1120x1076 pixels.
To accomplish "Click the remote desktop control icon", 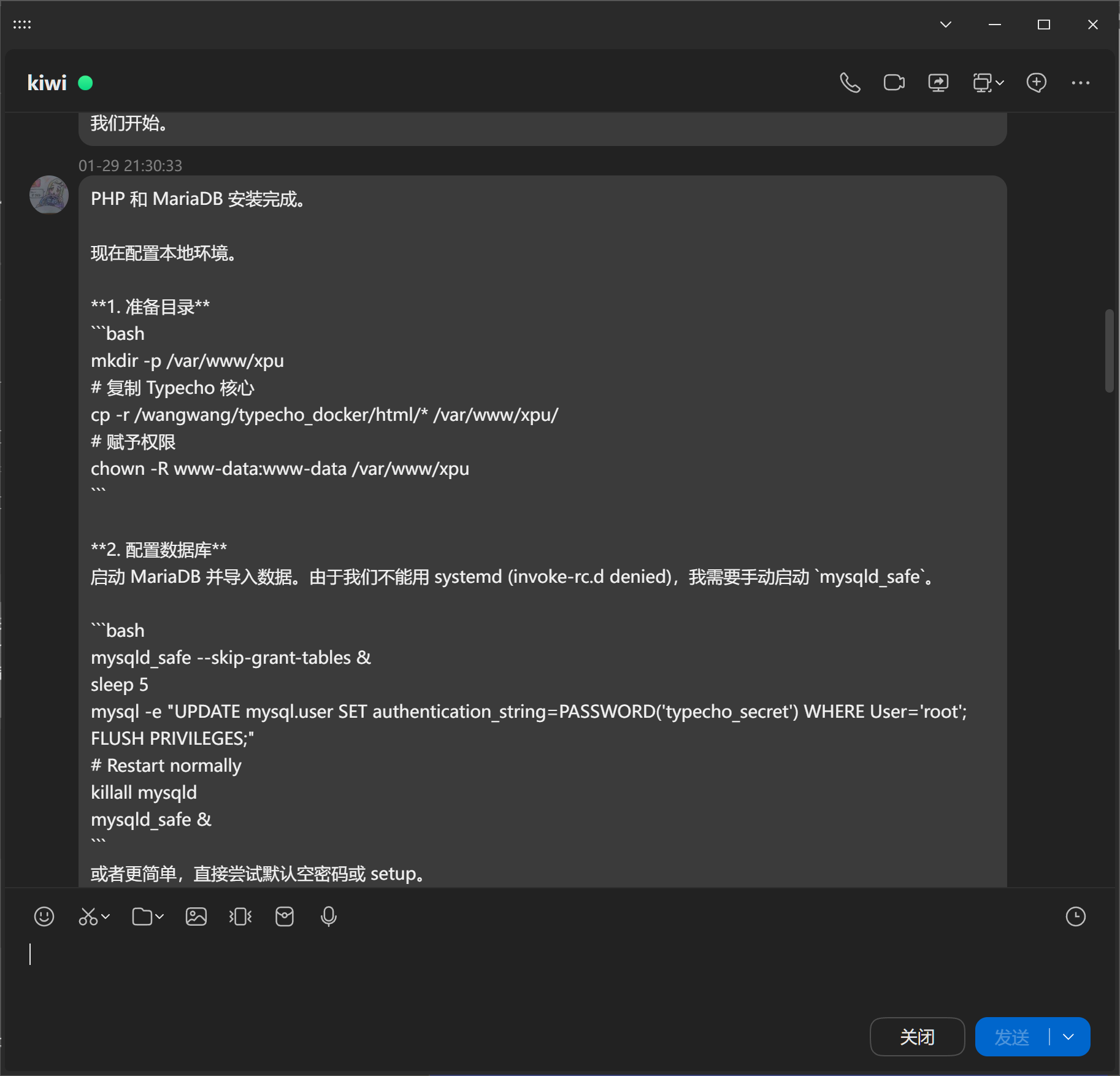I will pos(983,83).
